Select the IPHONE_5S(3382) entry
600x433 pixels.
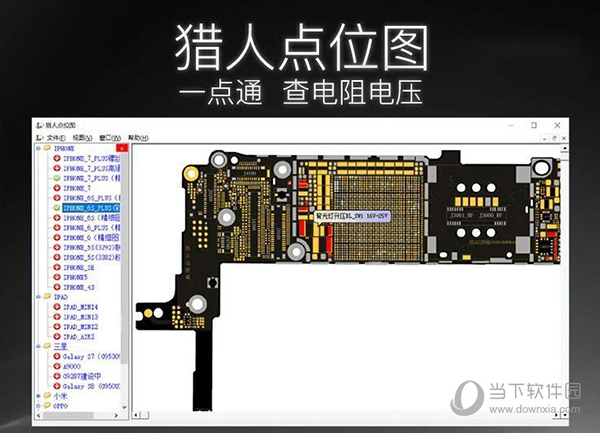coord(92,258)
